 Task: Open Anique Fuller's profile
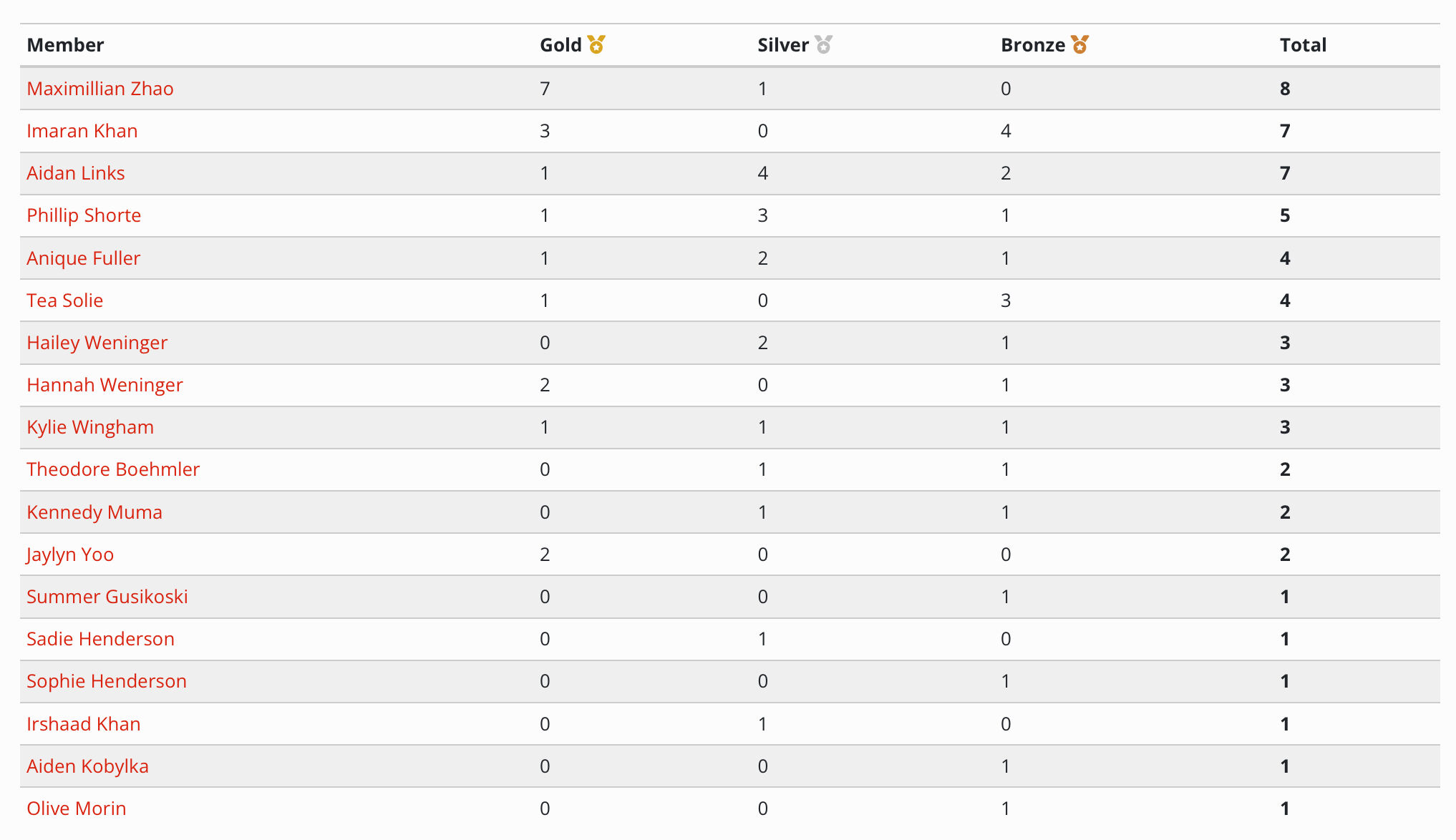[84, 258]
